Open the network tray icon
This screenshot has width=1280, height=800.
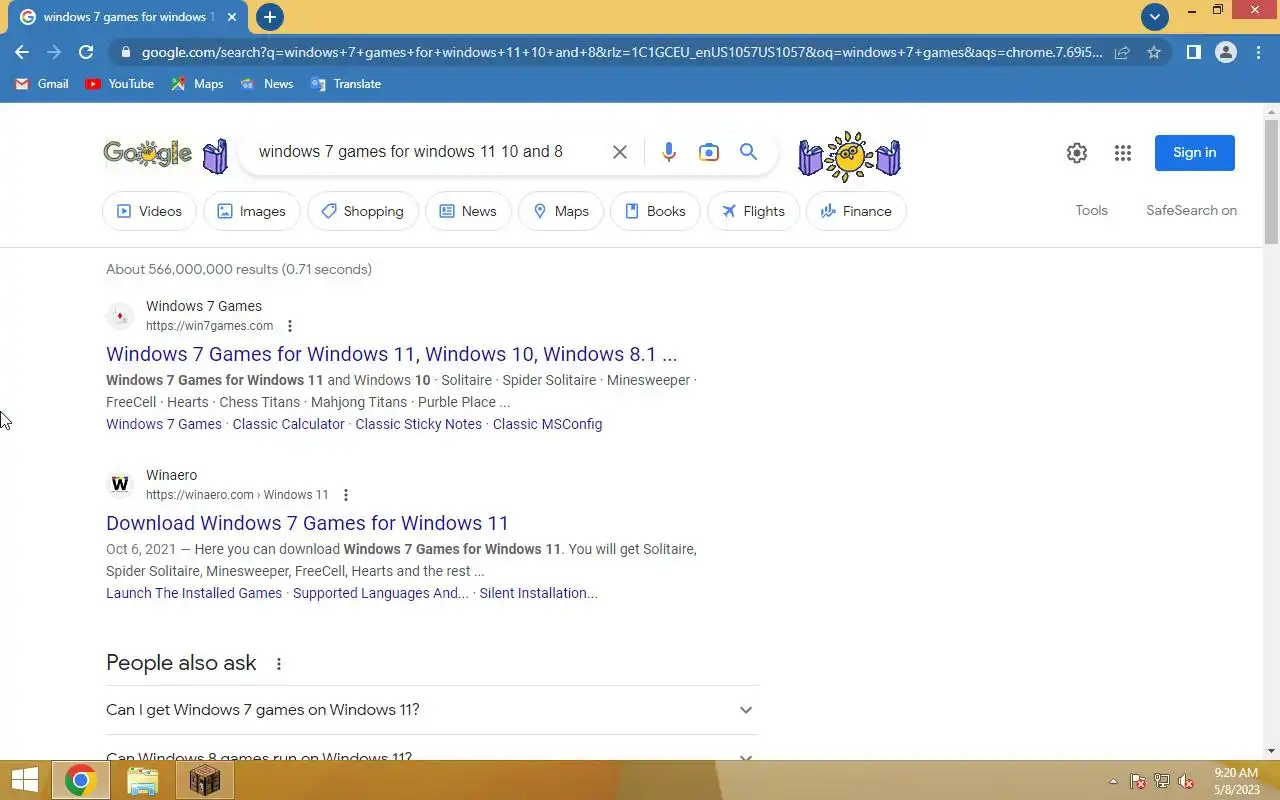tap(1162, 782)
